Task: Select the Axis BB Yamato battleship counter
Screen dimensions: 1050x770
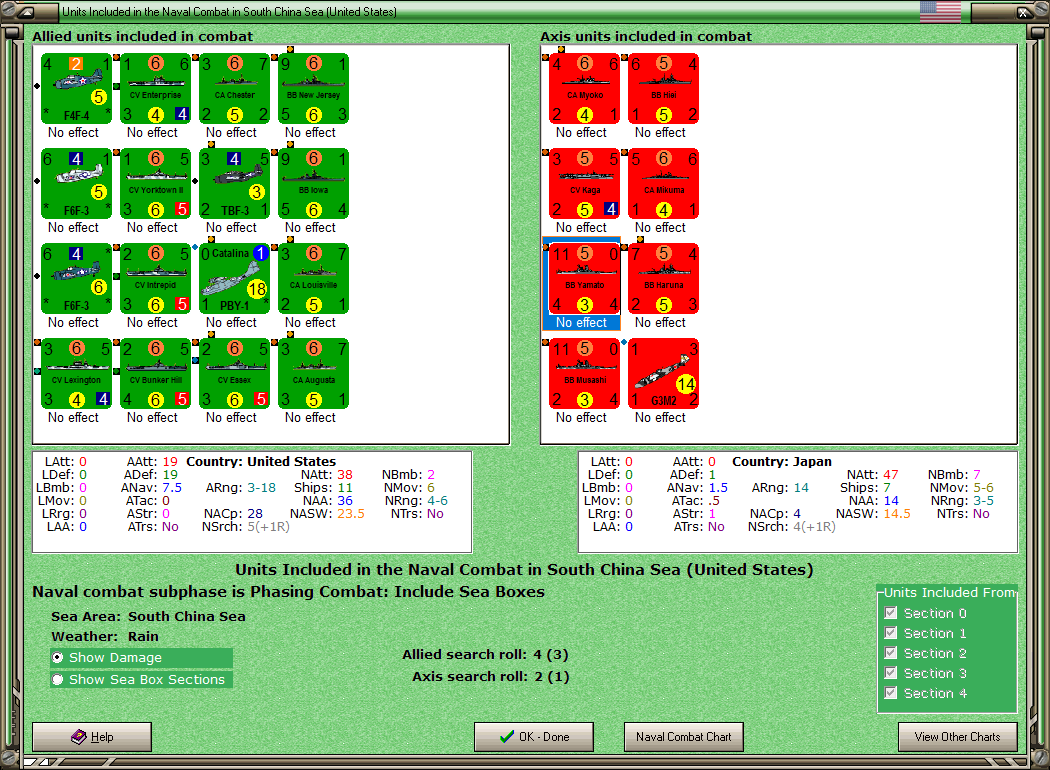Action: (585, 279)
